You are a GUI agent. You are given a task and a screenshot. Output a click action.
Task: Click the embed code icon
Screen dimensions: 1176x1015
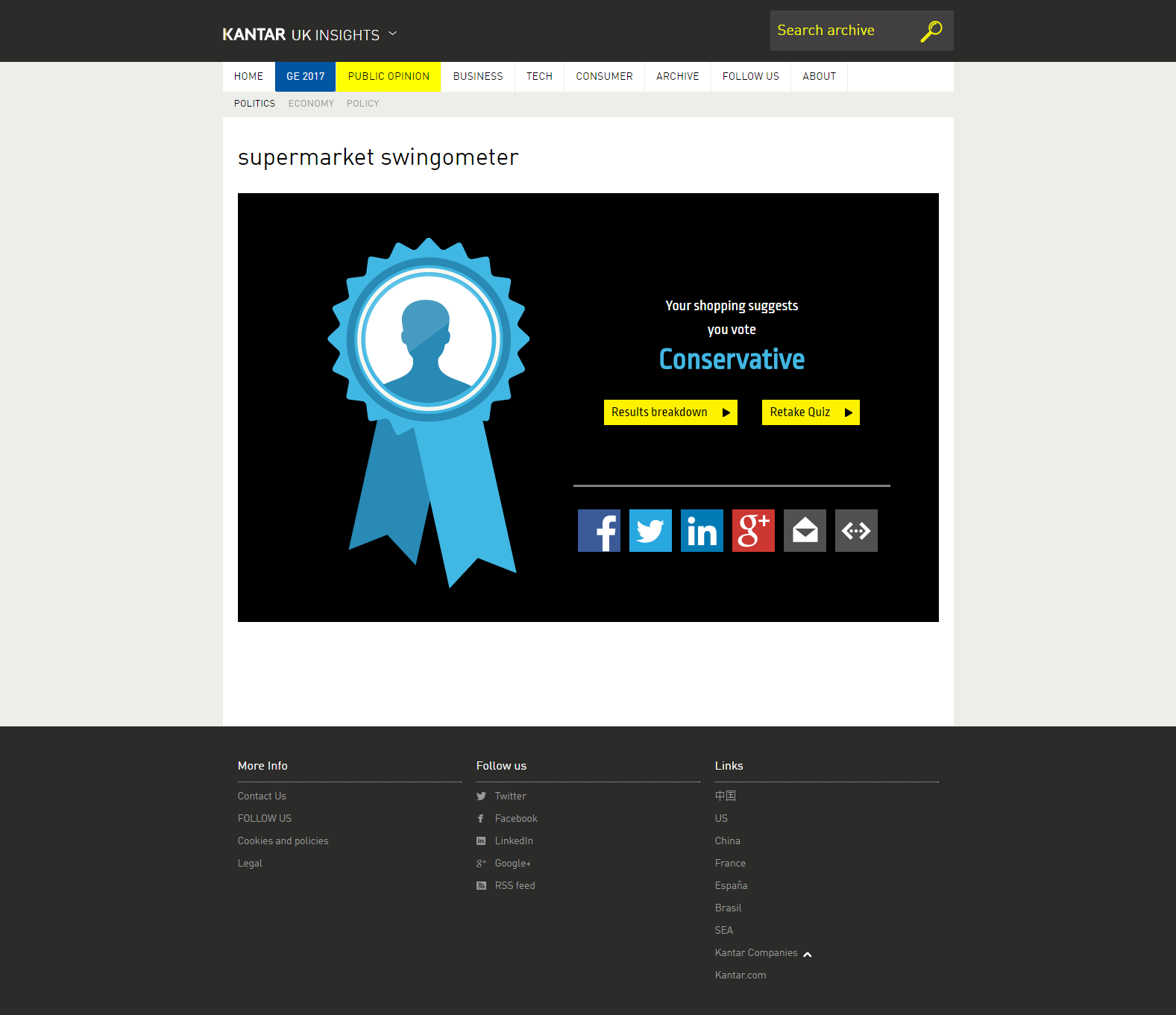point(856,530)
